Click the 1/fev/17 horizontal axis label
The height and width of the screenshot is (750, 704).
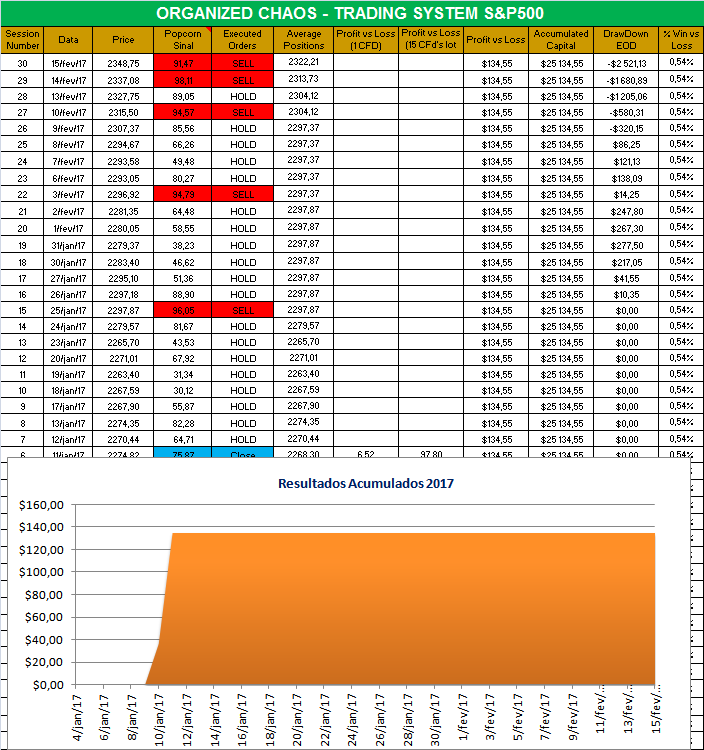click(463, 718)
